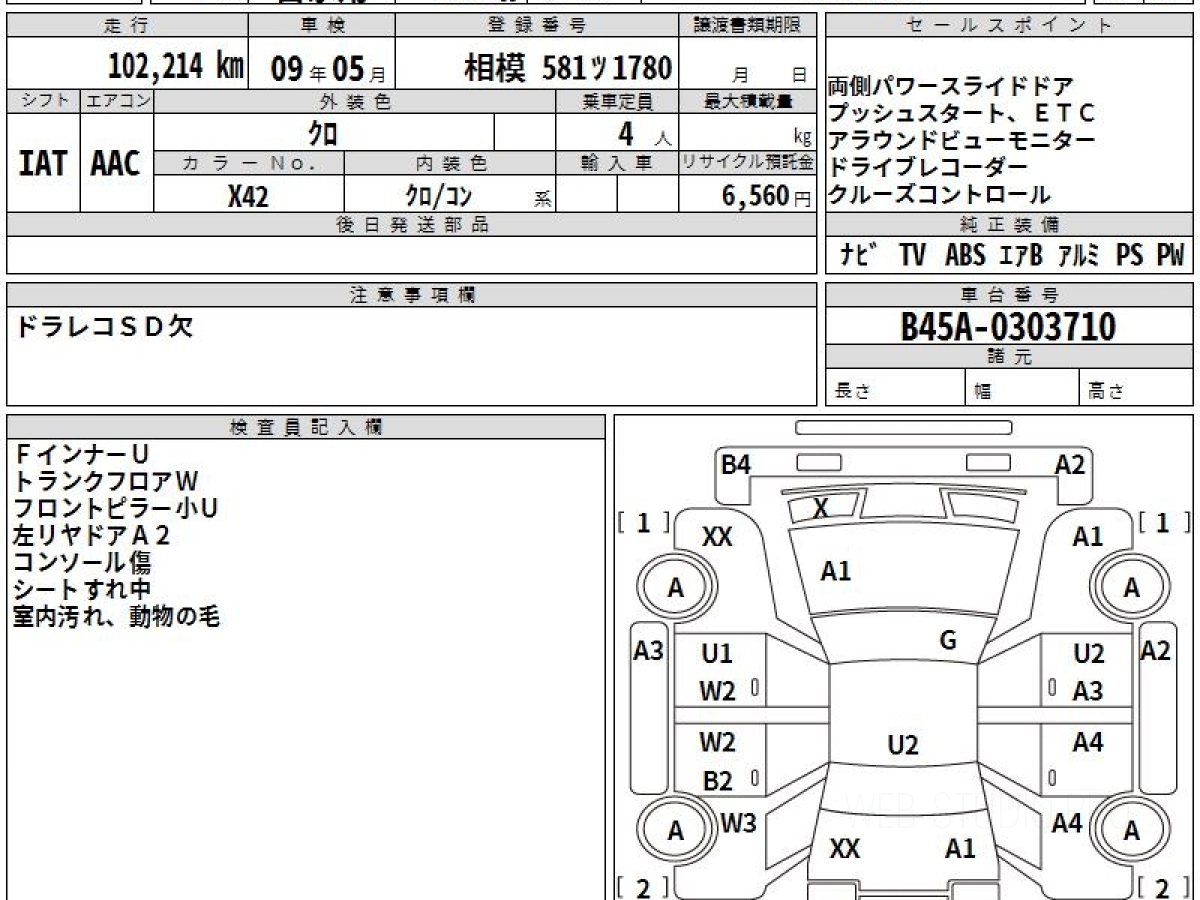Select the 室内汚れ、動物の毛 inspector note
Viewport: 1200px width, 900px height.
[x=116, y=617]
